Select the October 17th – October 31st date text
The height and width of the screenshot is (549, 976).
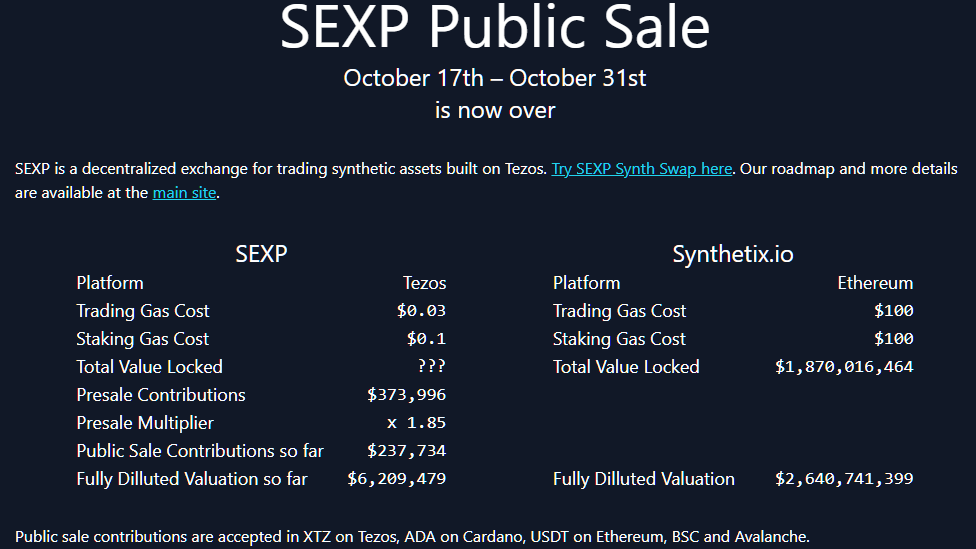coord(495,78)
